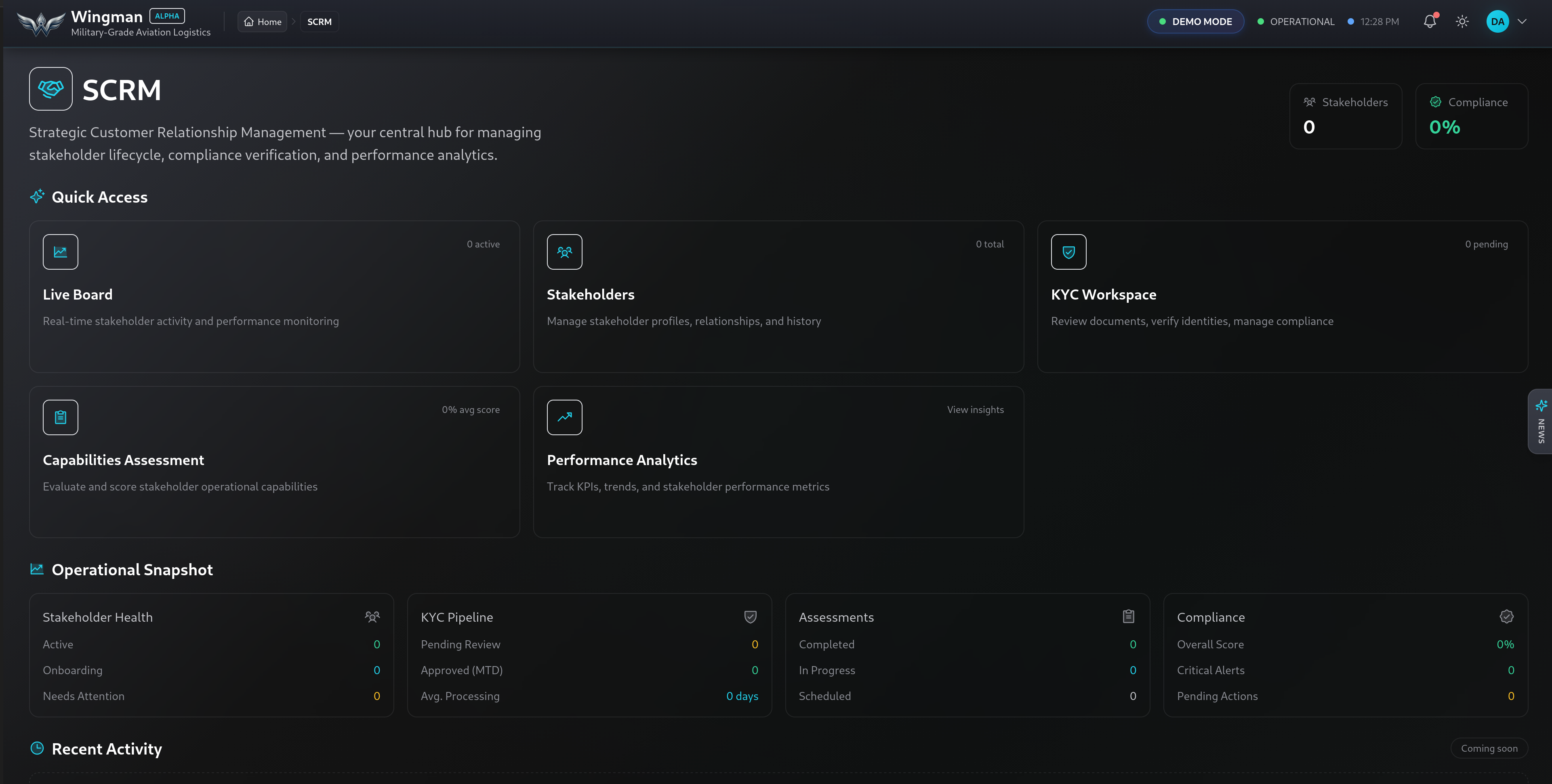
Task: Click the Performance Analytics trend icon
Action: click(x=564, y=417)
